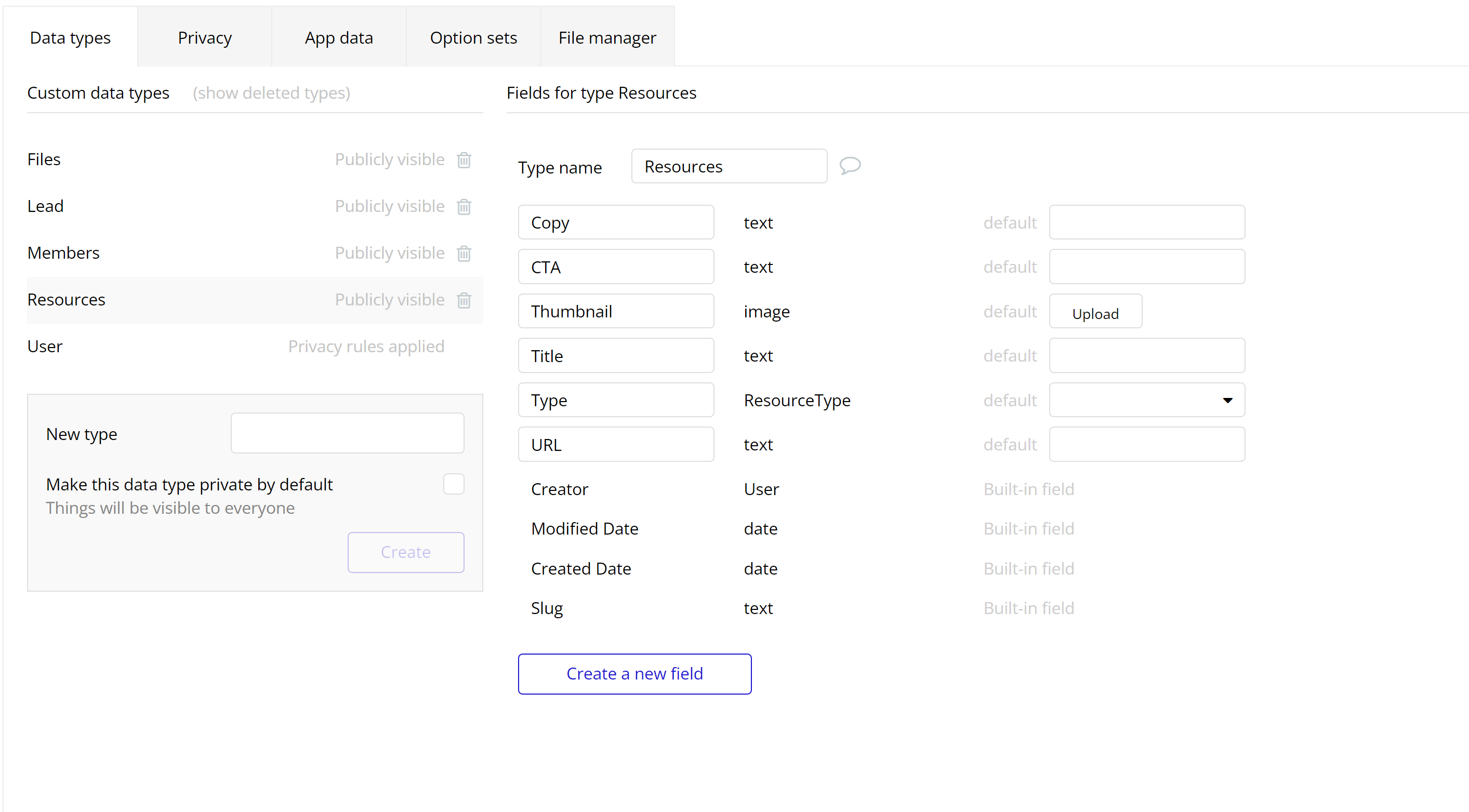Open comment bubble next to Type name
Image resolution: width=1469 pixels, height=812 pixels.
coord(850,166)
